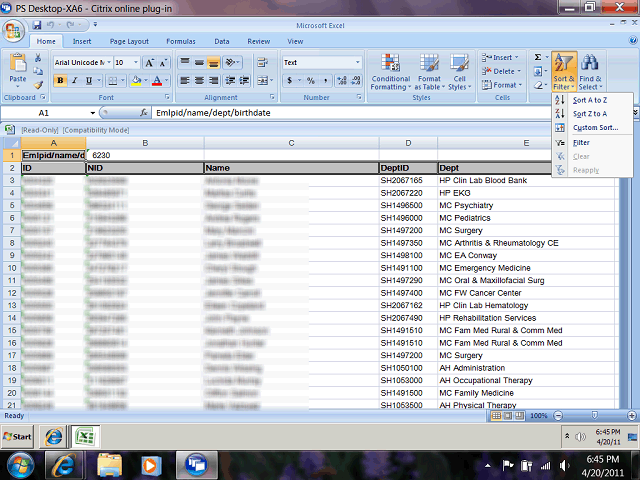
Task: Toggle the Underline formatting button
Action: tap(90, 81)
